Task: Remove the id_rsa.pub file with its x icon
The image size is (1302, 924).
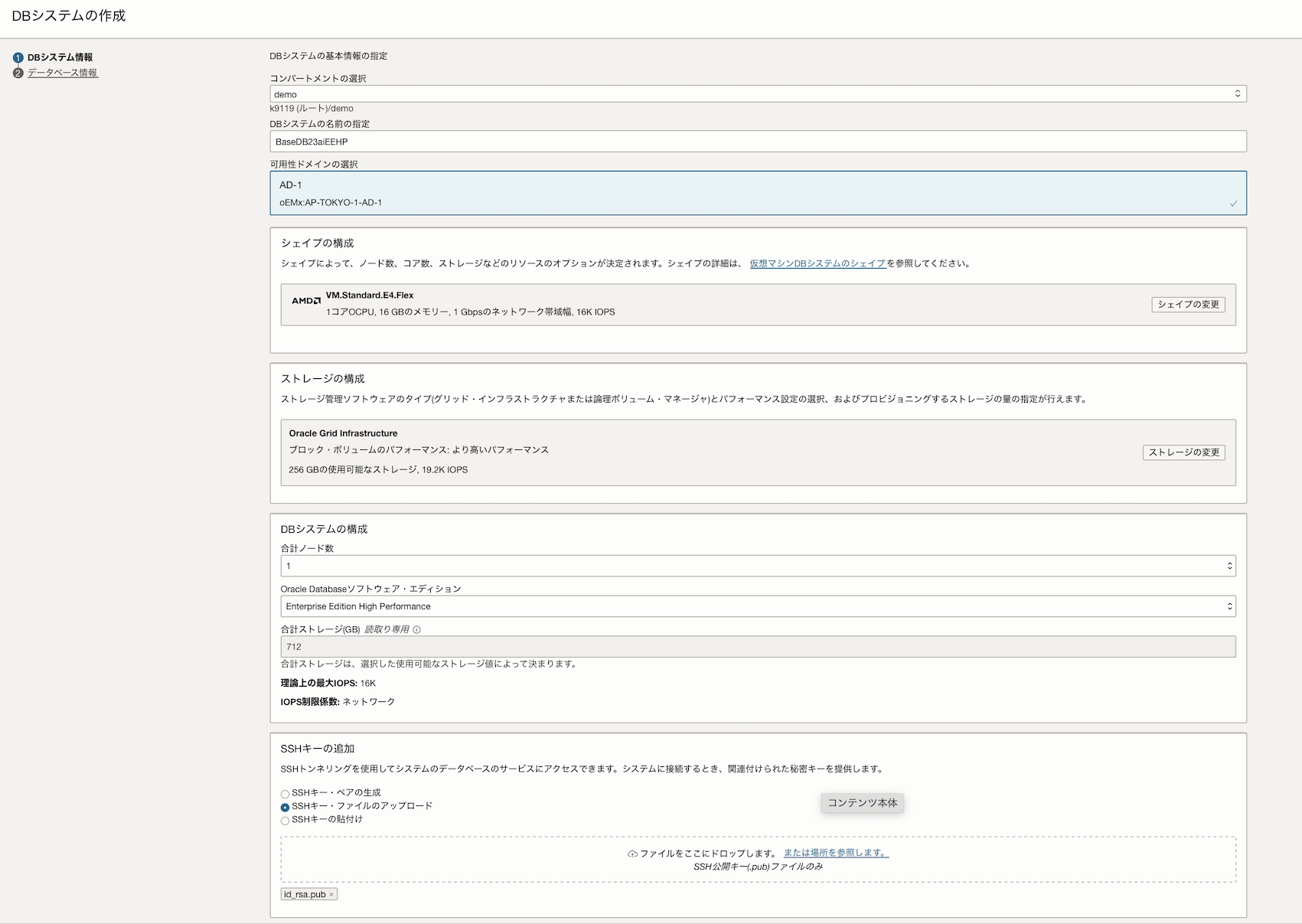Action: pos(331,895)
